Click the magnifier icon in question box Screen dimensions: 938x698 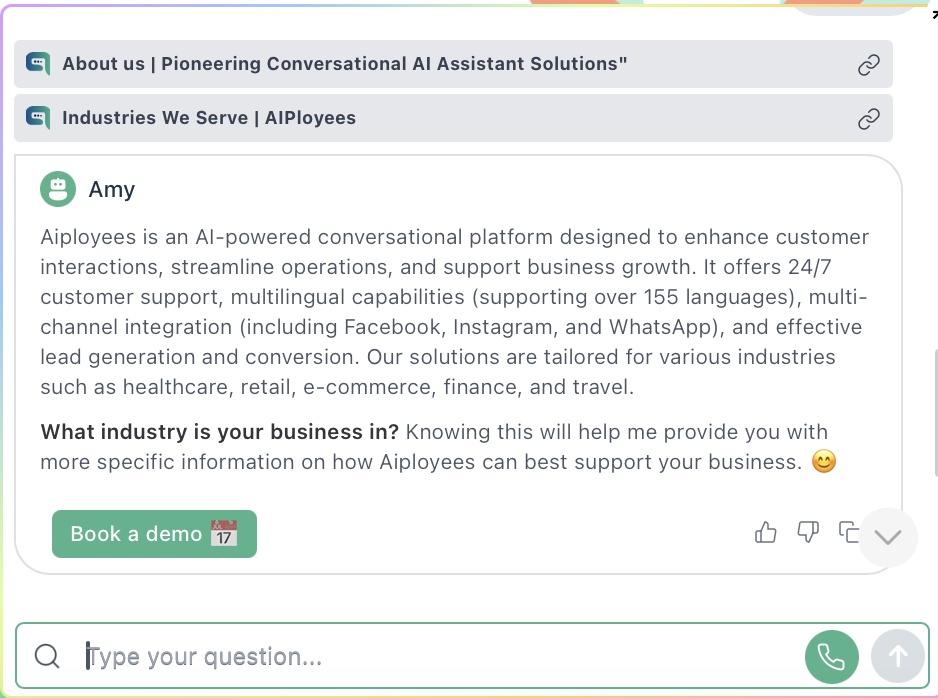(x=47, y=656)
